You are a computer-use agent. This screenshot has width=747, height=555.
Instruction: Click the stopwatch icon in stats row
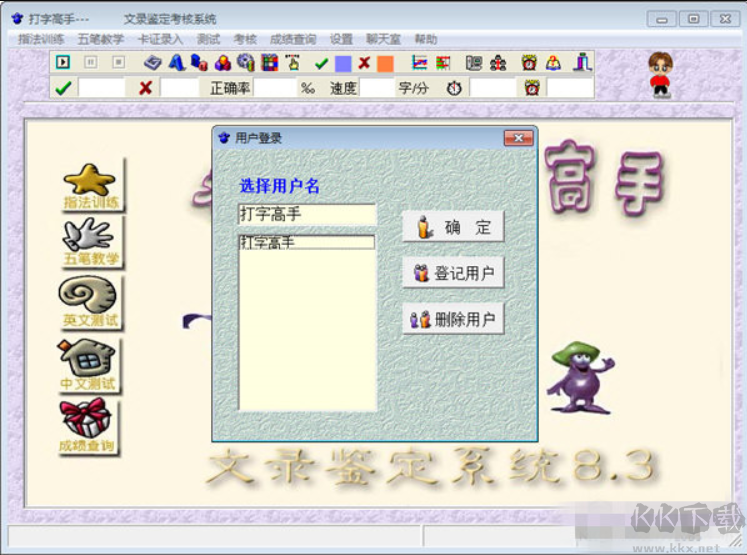(x=454, y=88)
